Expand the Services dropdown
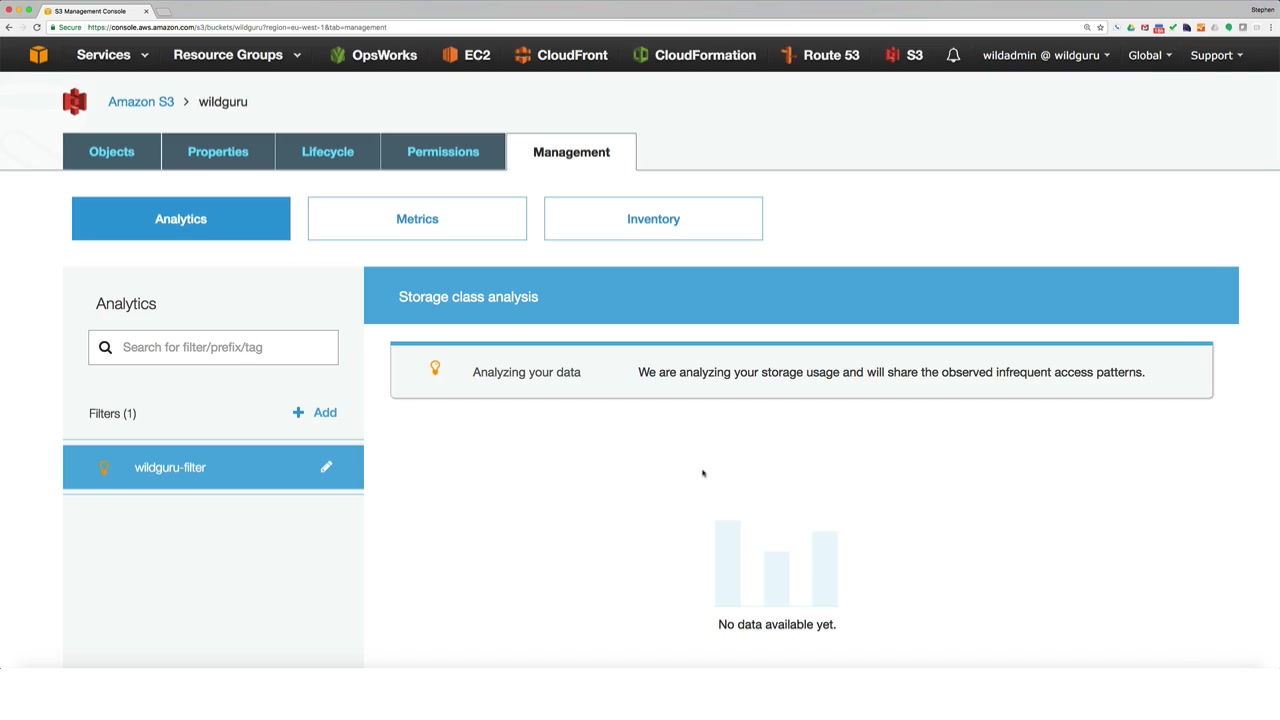This screenshot has height=720, width=1280. [x=113, y=55]
